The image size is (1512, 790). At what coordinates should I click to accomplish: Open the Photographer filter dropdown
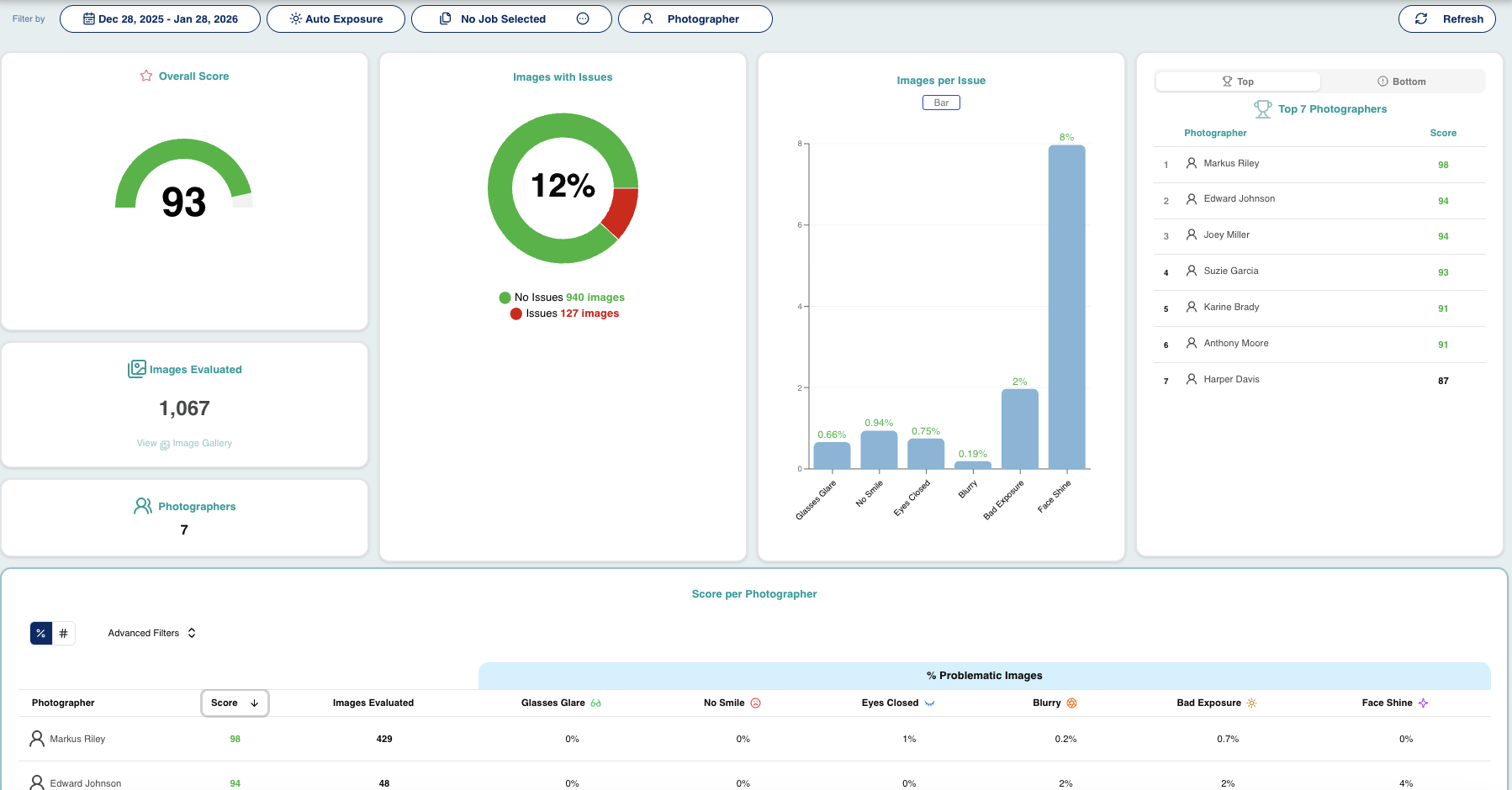click(695, 18)
